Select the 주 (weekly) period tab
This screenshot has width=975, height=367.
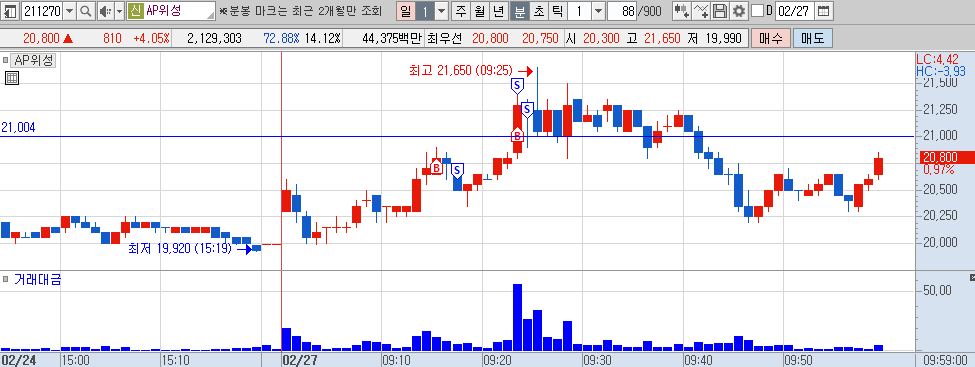pos(460,11)
